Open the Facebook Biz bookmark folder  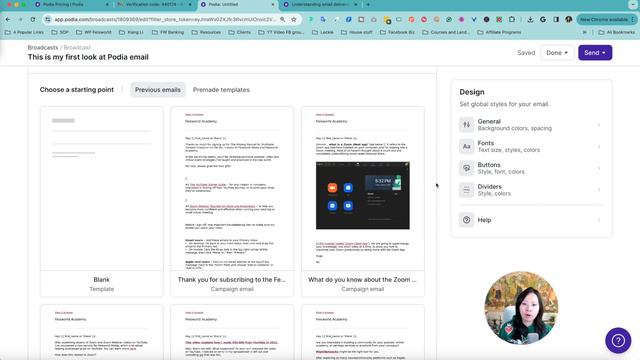tap(397, 32)
